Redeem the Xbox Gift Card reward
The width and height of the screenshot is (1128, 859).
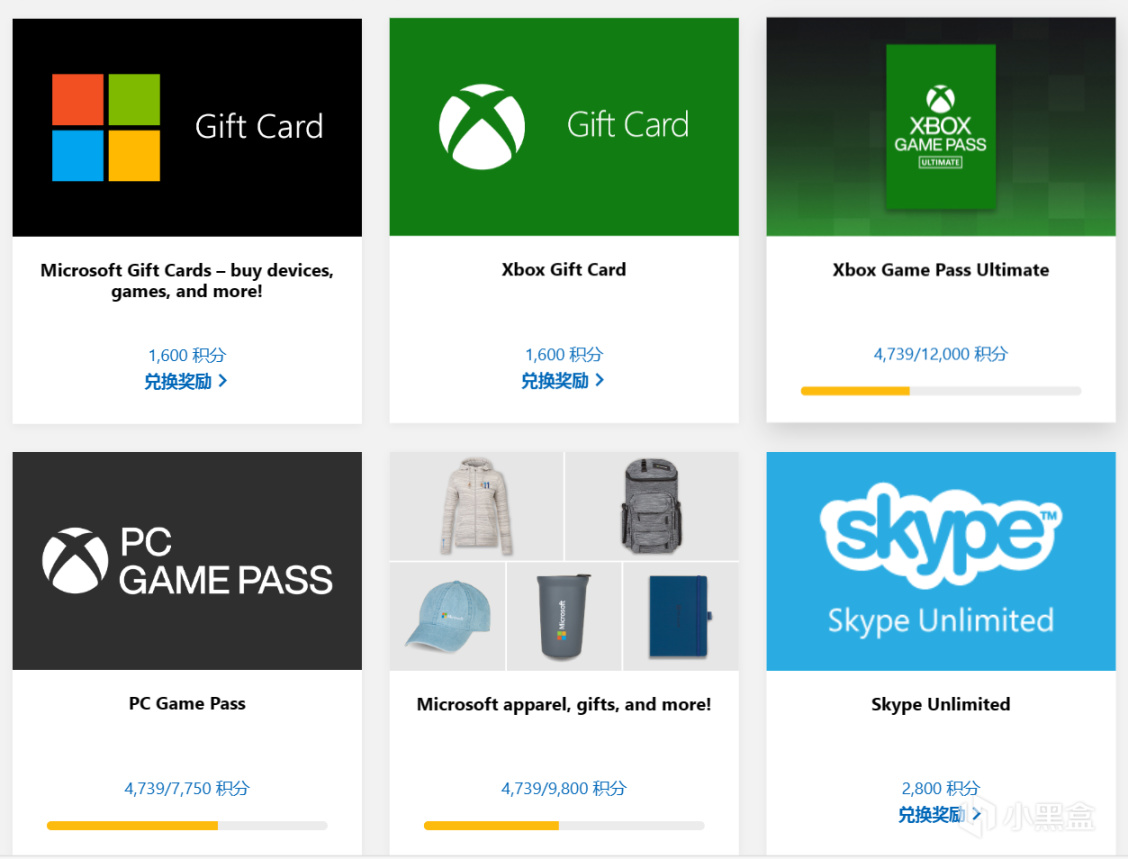point(563,380)
